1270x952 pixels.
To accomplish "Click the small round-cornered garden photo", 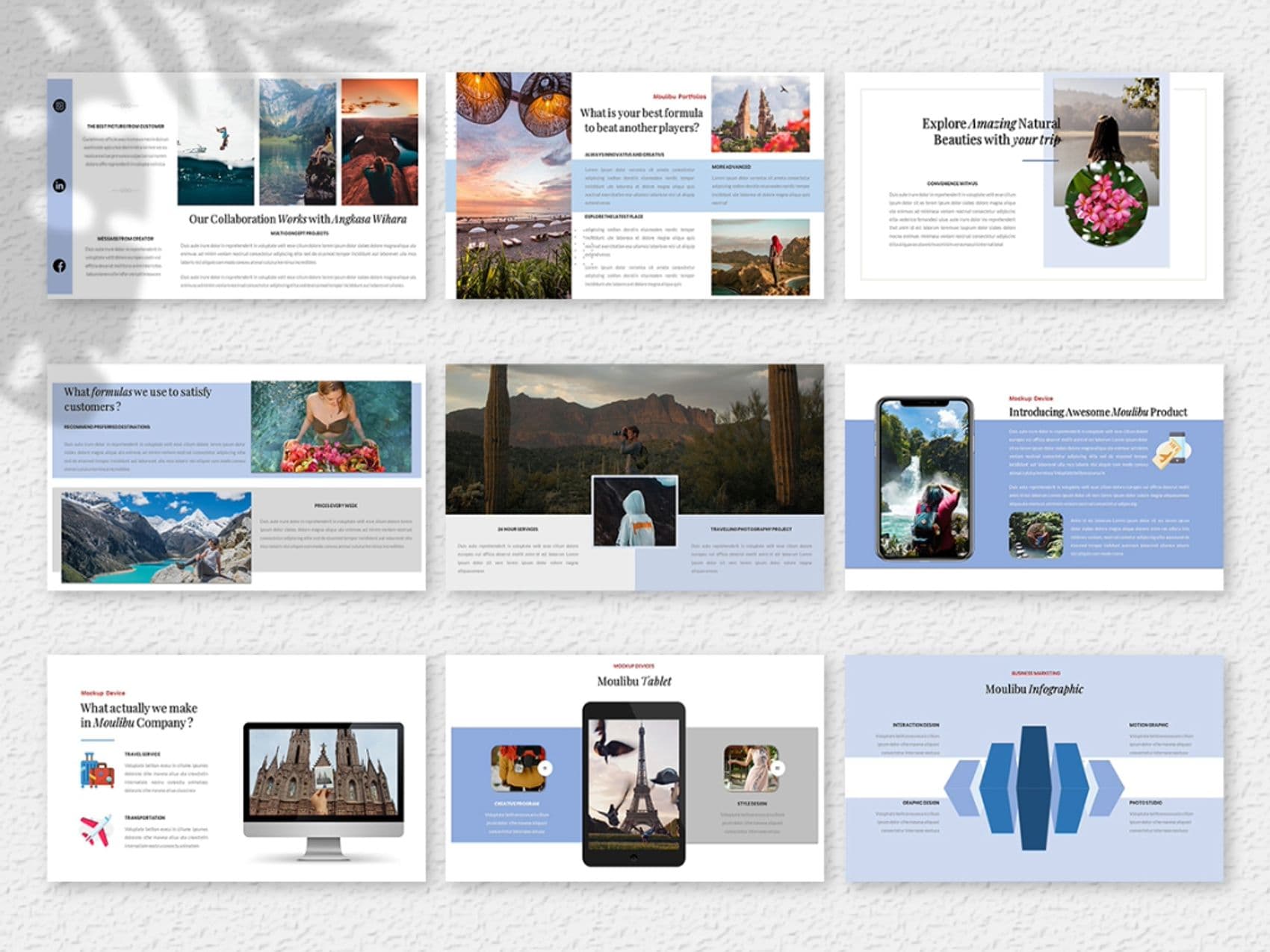I will pyautogui.click(x=1035, y=535).
